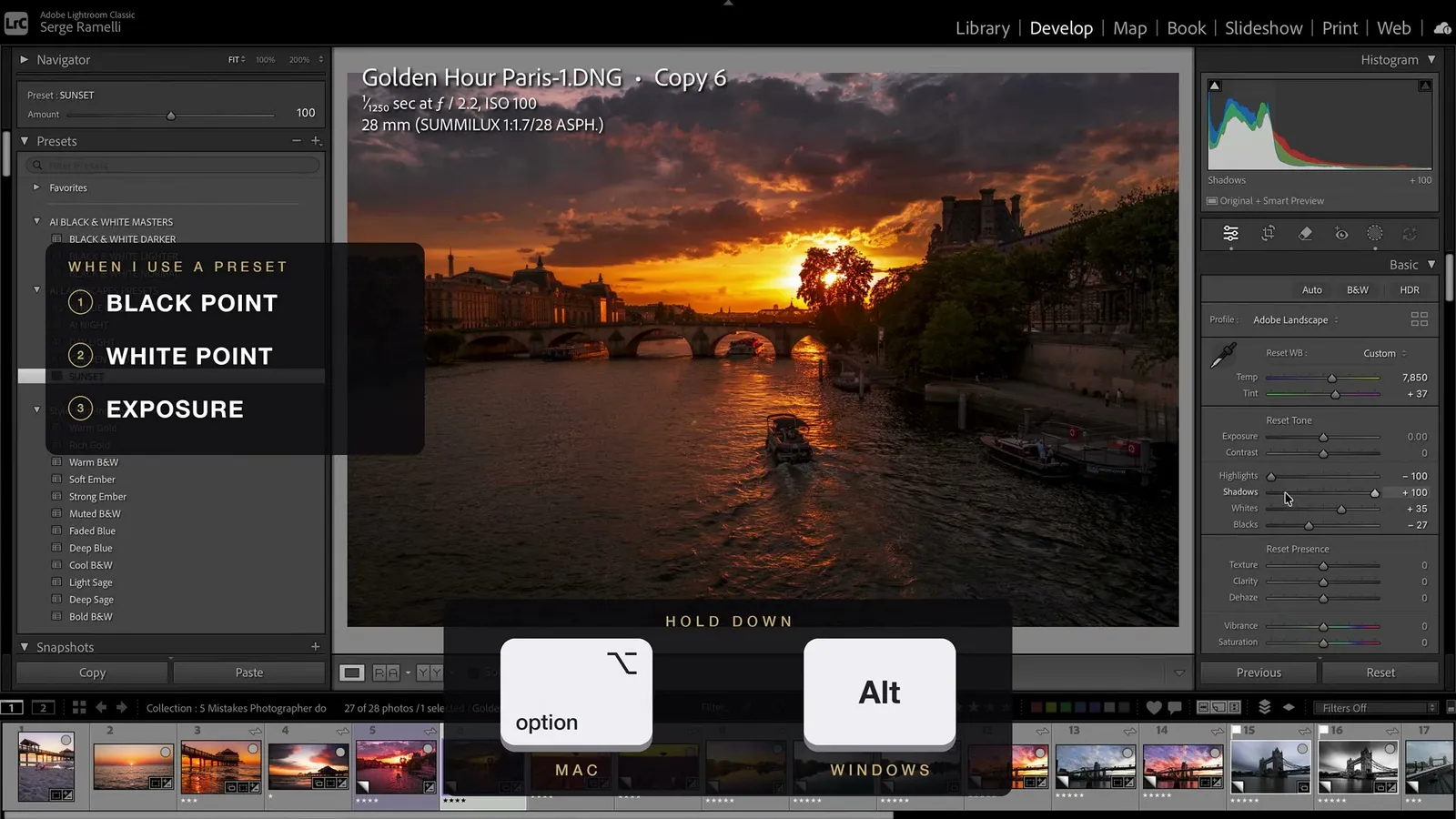Switch to the Develop module
Viewport: 1456px width, 819px height.
tap(1061, 28)
